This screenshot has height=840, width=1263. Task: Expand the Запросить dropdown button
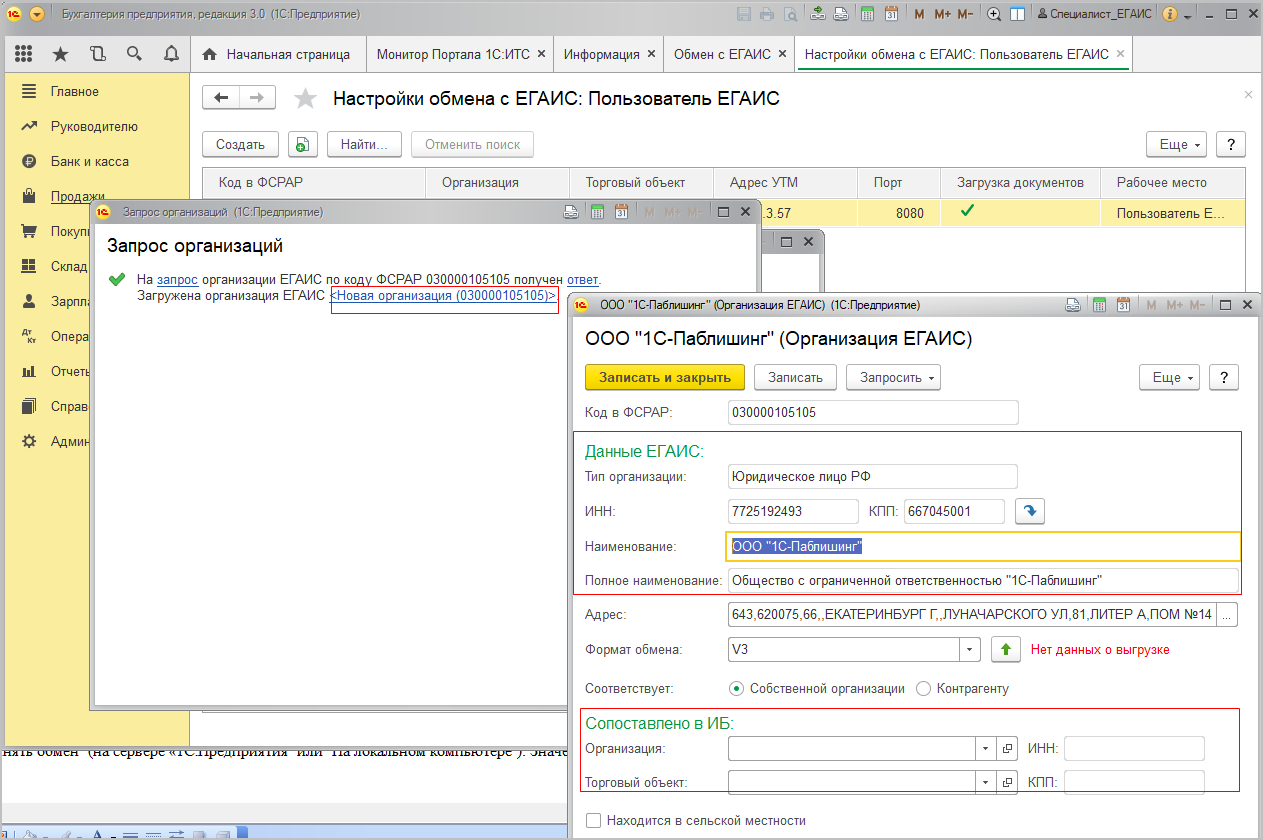(893, 377)
